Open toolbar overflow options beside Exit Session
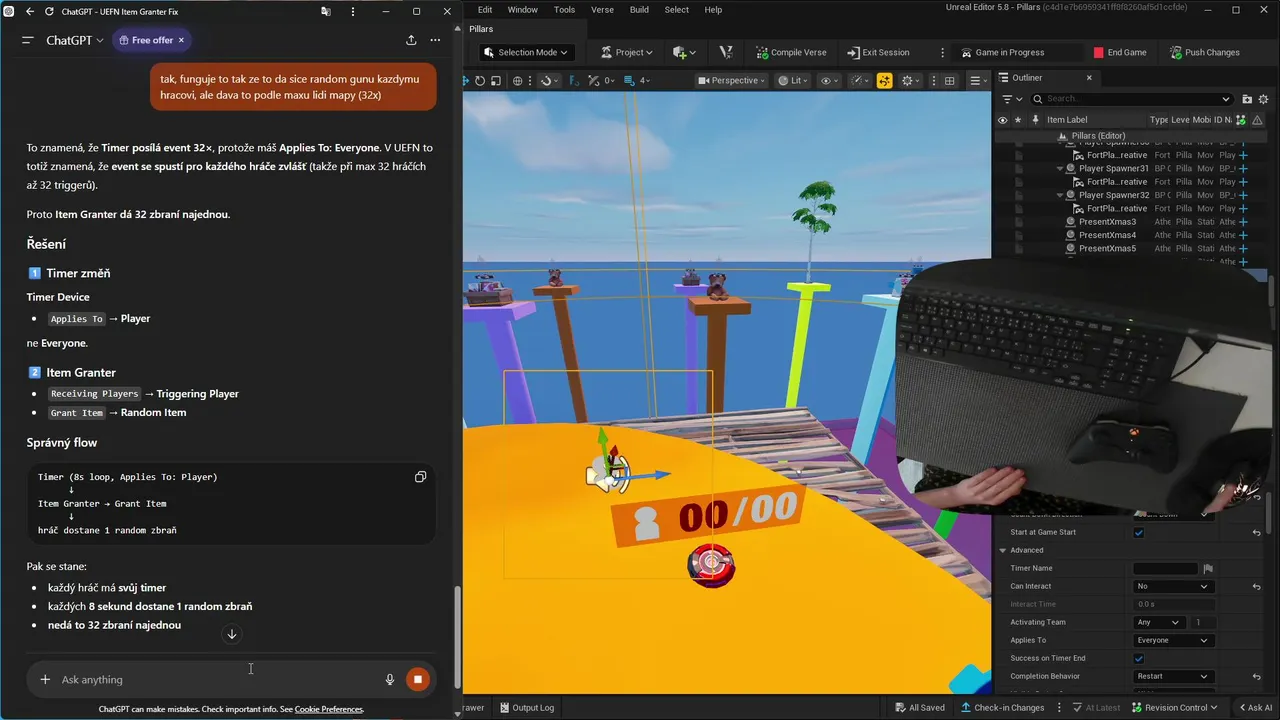The height and width of the screenshot is (720, 1280). [x=942, y=52]
